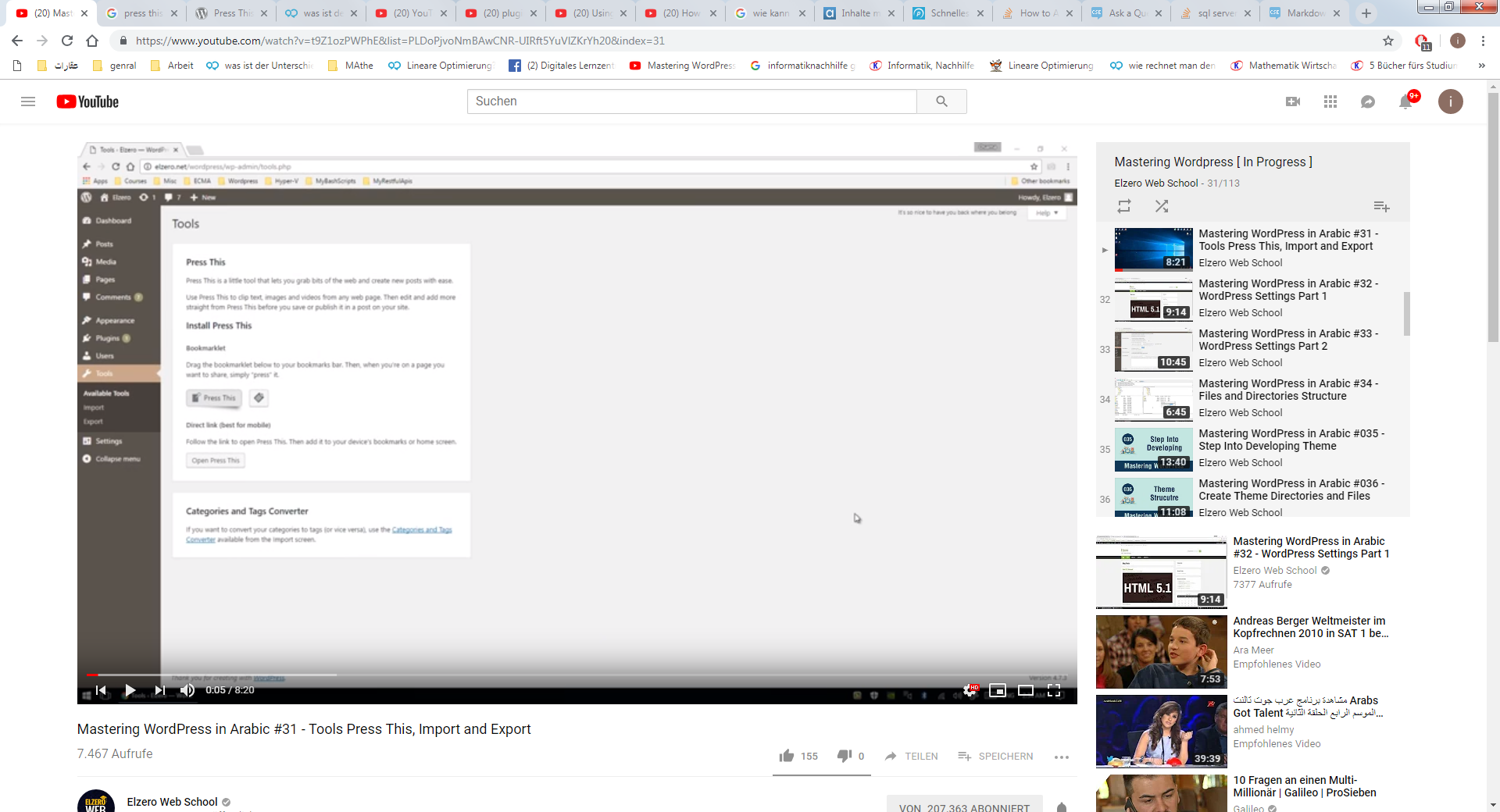The height and width of the screenshot is (812, 1500).
Task: Seek along the video progress bar
Action: pyautogui.click(x=577, y=675)
